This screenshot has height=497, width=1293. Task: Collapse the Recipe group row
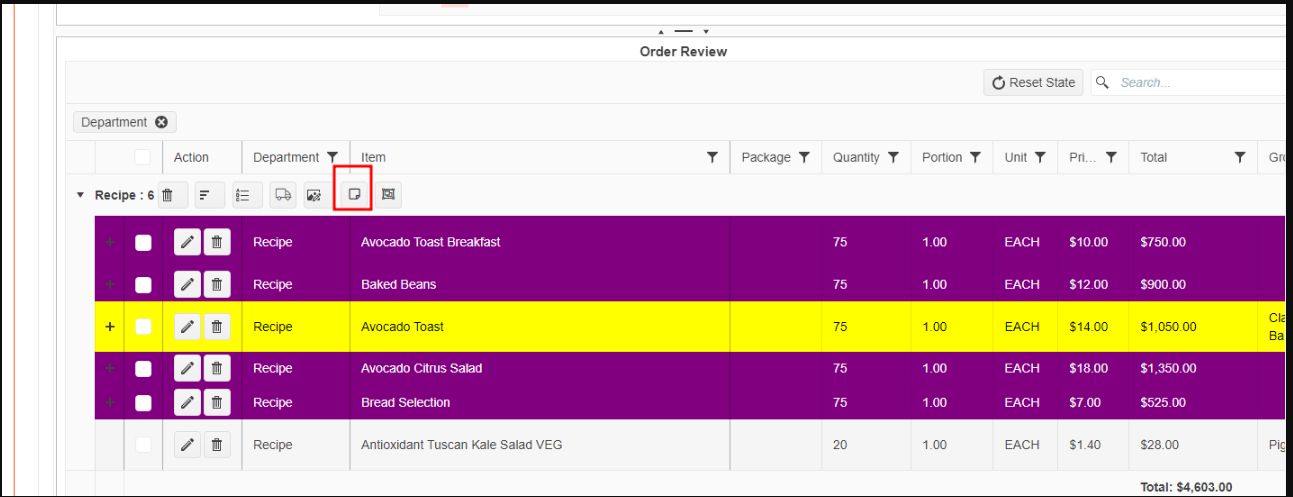81,196
